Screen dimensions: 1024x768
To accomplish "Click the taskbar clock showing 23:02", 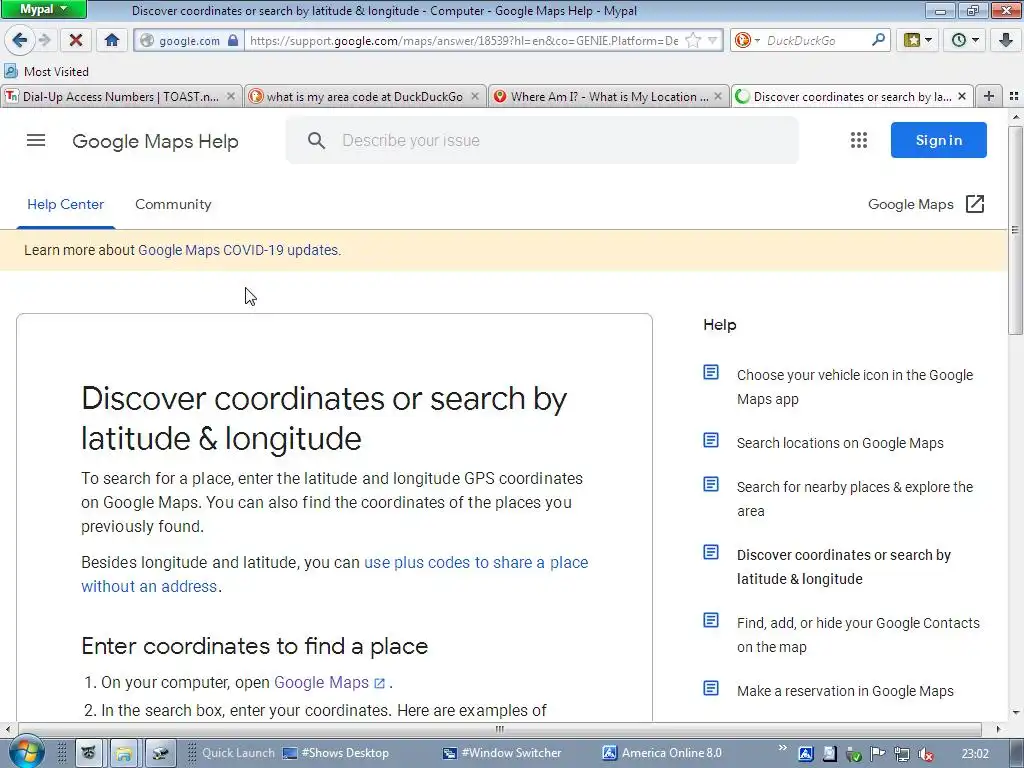I will [x=976, y=754].
